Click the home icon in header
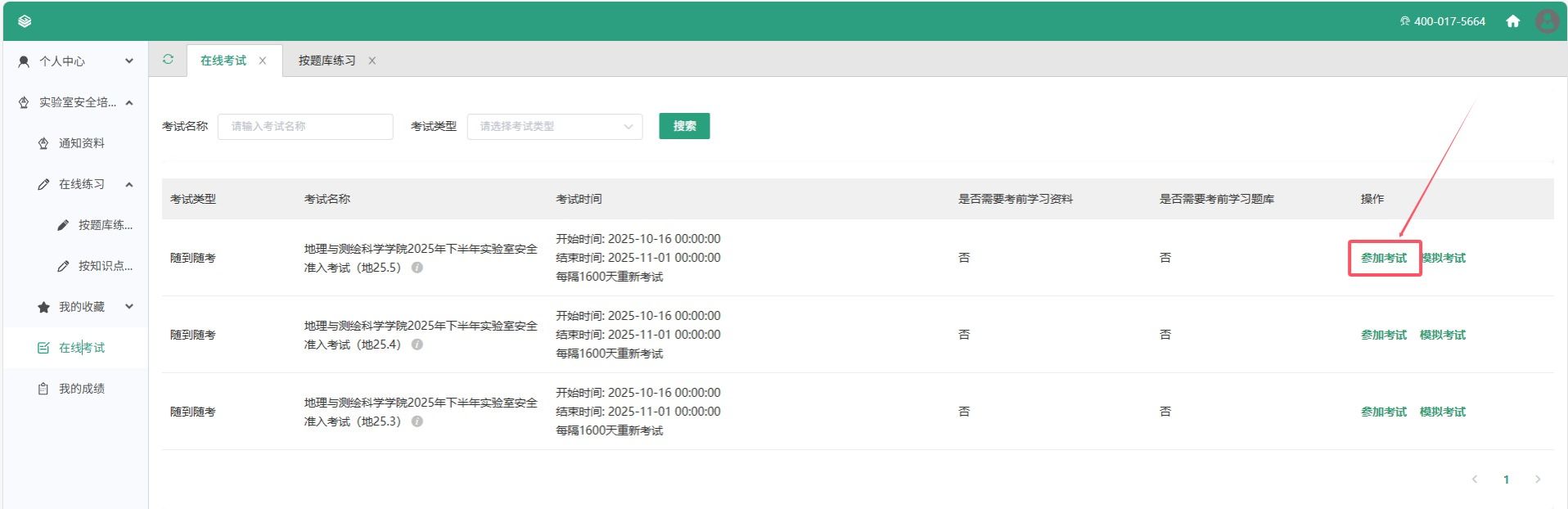 coord(1512,21)
